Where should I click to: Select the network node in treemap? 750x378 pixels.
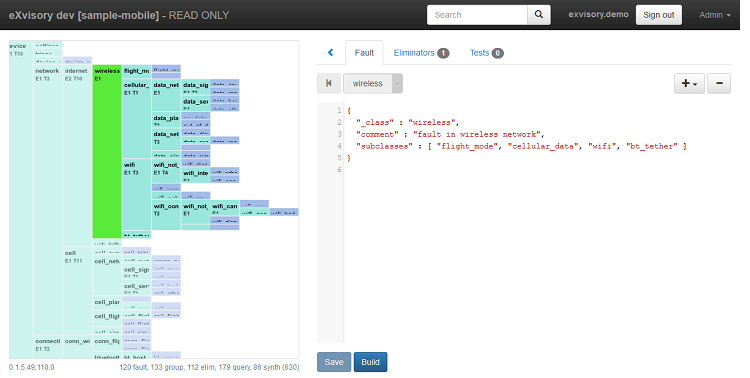coord(48,199)
